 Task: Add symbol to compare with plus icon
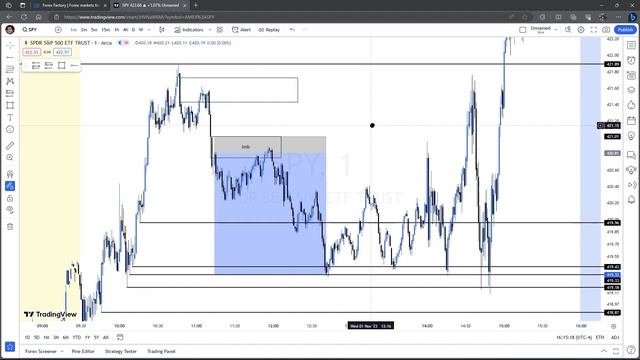point(58,30)
